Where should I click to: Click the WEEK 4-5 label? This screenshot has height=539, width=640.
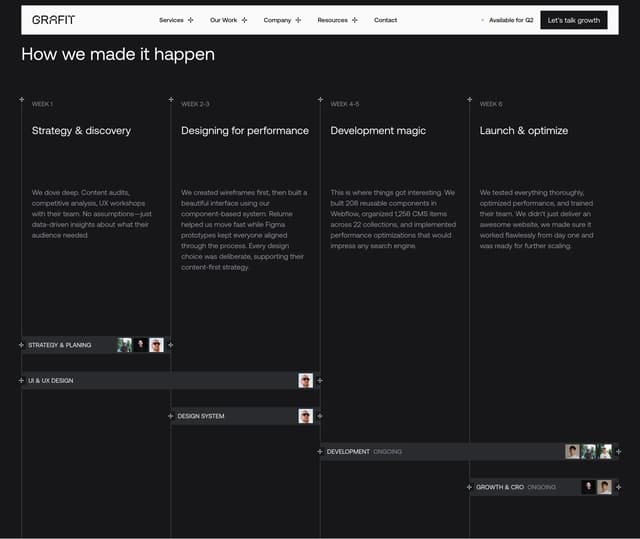[x=344, y=104]
